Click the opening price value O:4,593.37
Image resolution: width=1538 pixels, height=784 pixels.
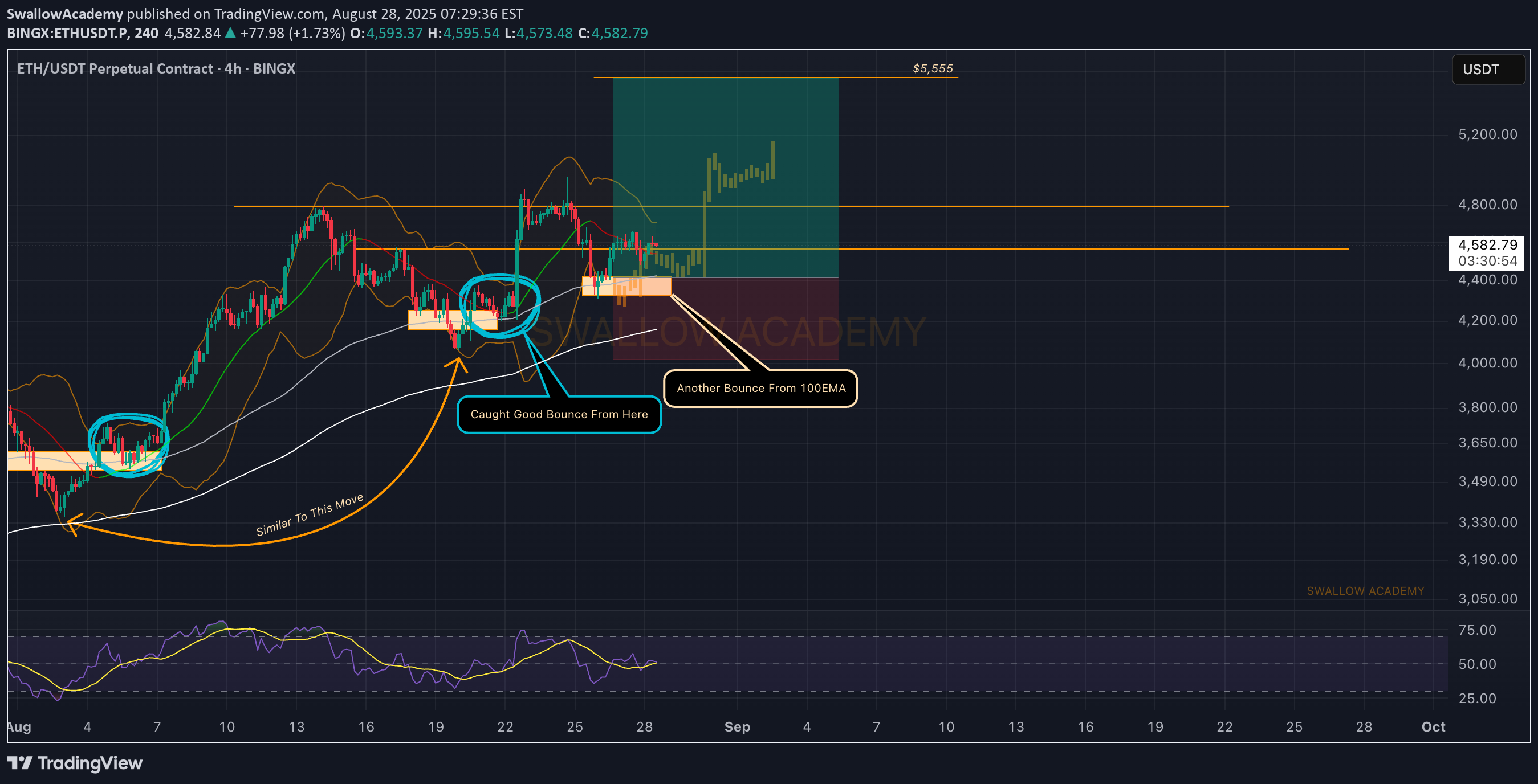pos(386,33)
